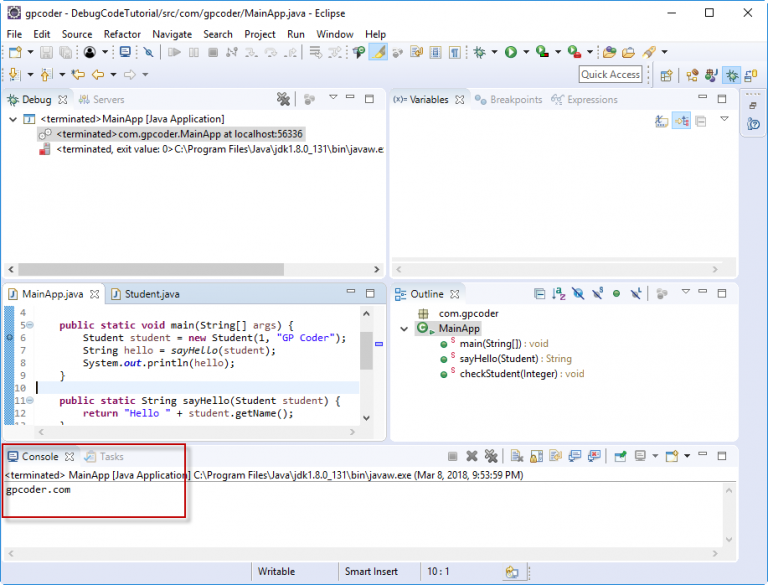The width and height of the screenshot is (768, 585).
Task: Click the Debug bug icon in the toolbar
Action: point(480,52)
